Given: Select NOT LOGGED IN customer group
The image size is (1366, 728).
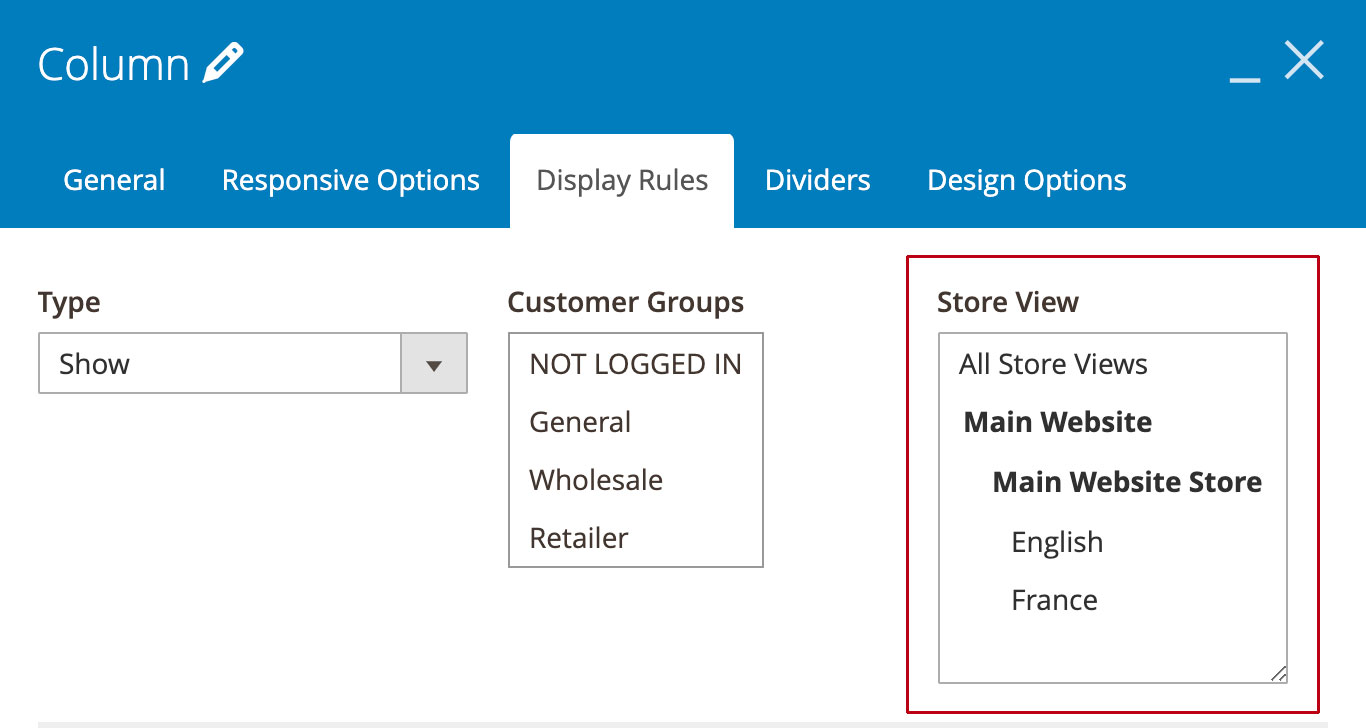Looking at the screenshot, I should click(x=636, y=364).
